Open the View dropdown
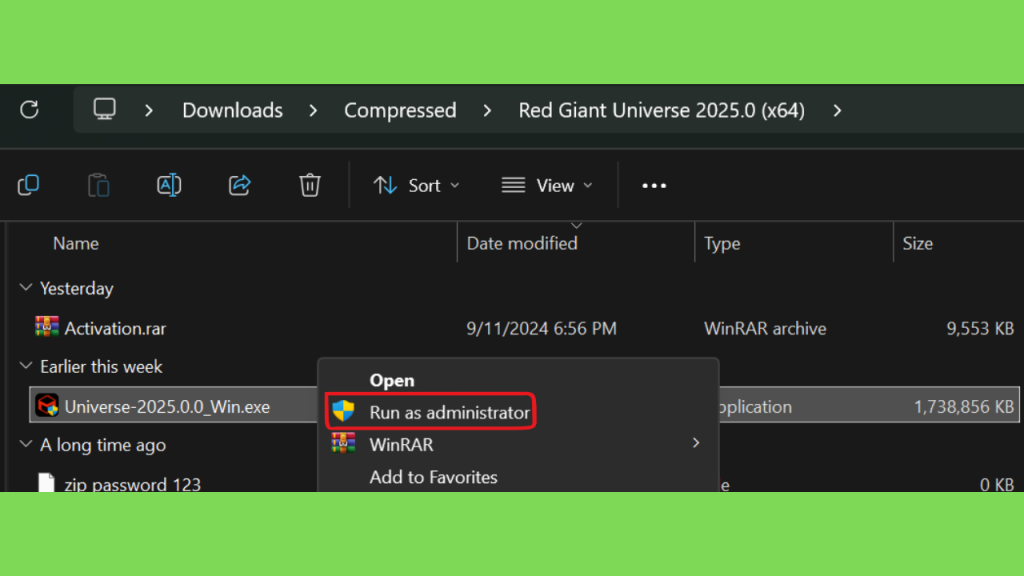 click(547, 185)
